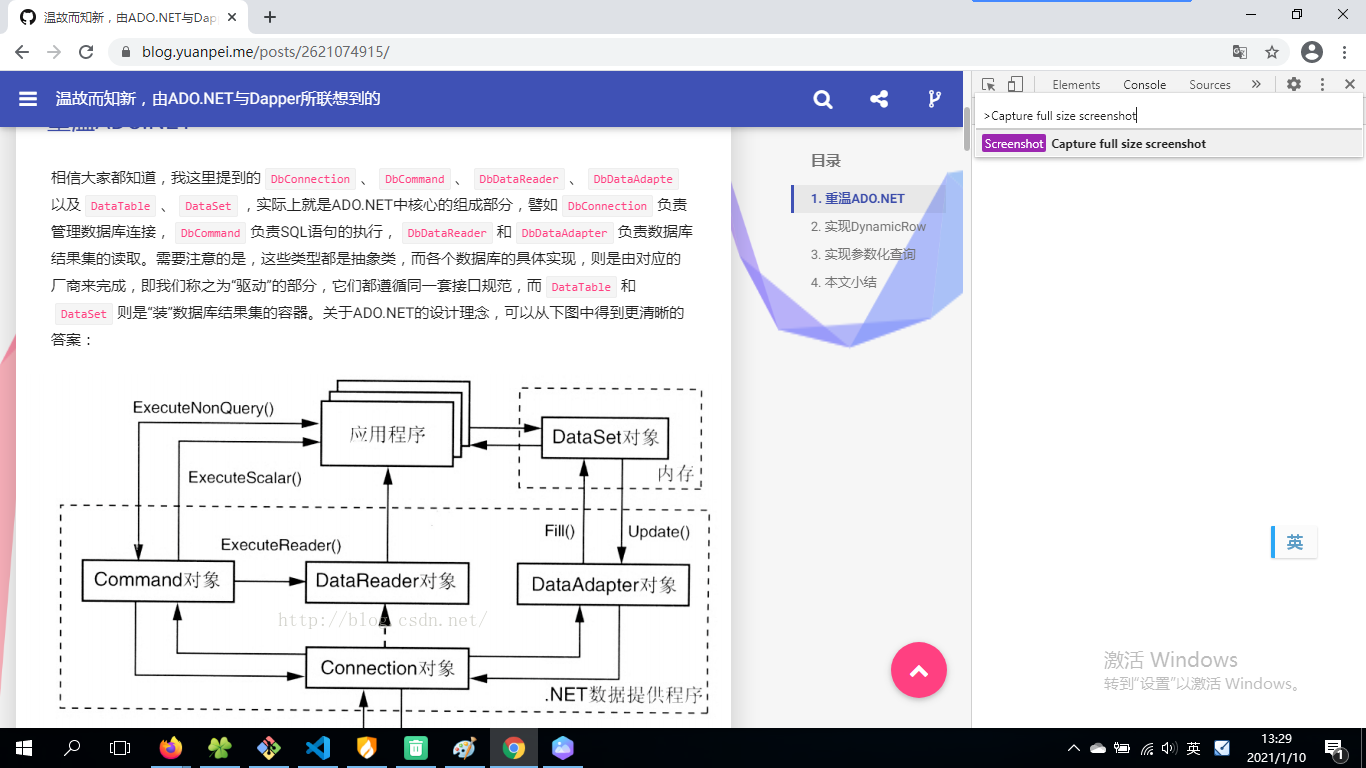Open a new browser tab
The height and width of the screenshot is (768, 1366).
pos(270,17)
